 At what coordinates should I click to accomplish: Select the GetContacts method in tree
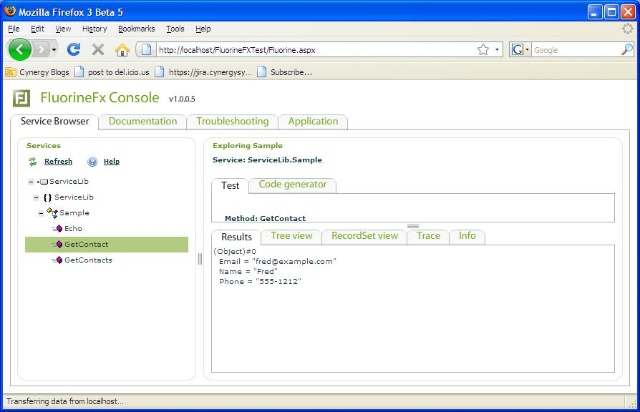click(x=88, y=260)
